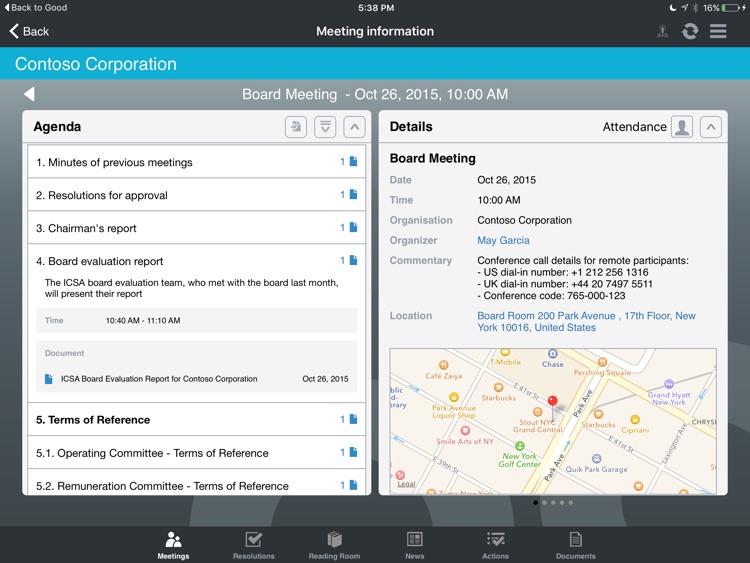750x563 pixels.
Task: Tap Starbucks marker near E 41st St
Action: pyautogui.click(x=498, y=387)
